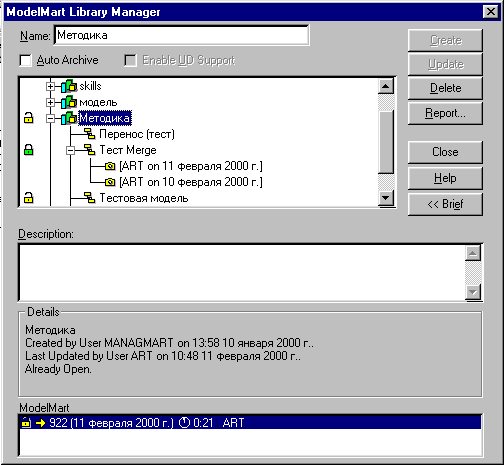Click the модель library icon
The width and height of the screenshot is (504, 465).
click(x=69, y=102)
